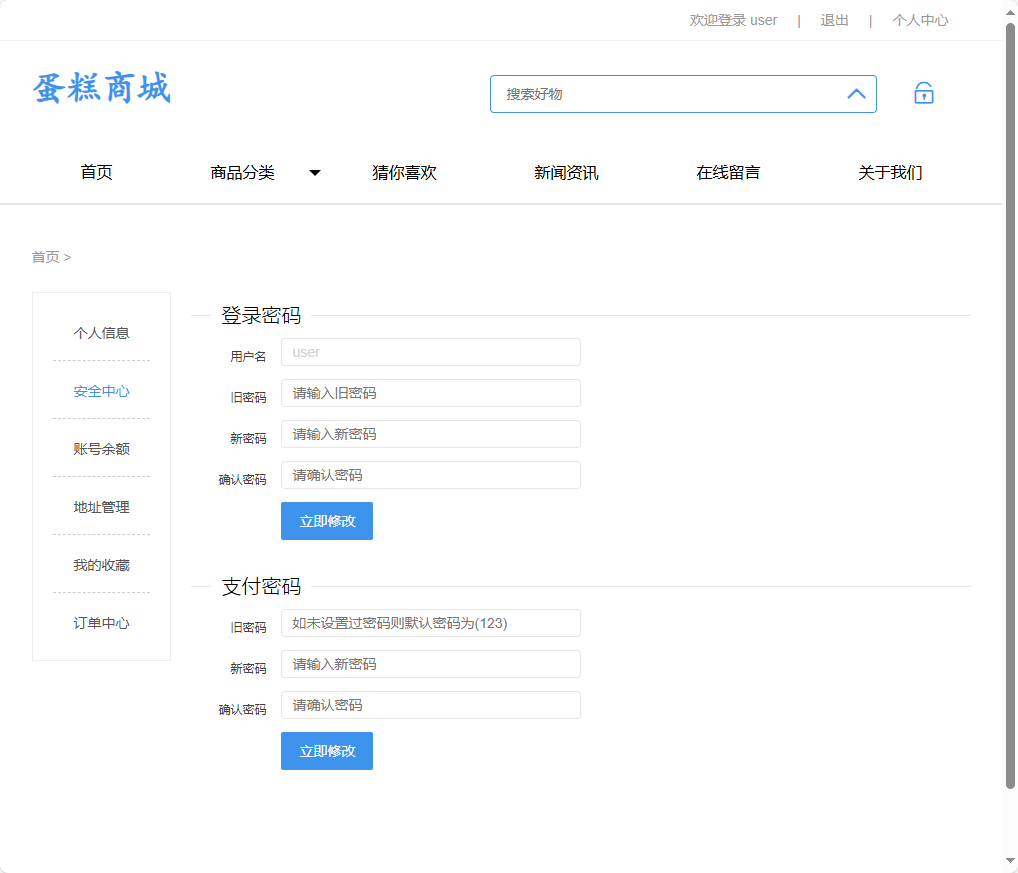The height and width of the screenshot is (873, 1018).
Task: Navigate to 首页 in the menu
Action: 96,172
